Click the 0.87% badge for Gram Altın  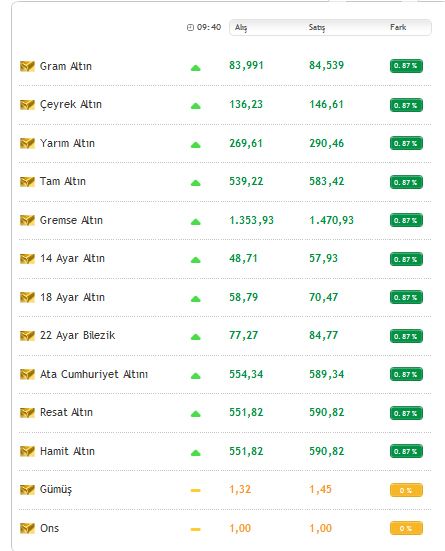[x=406, y=66]
